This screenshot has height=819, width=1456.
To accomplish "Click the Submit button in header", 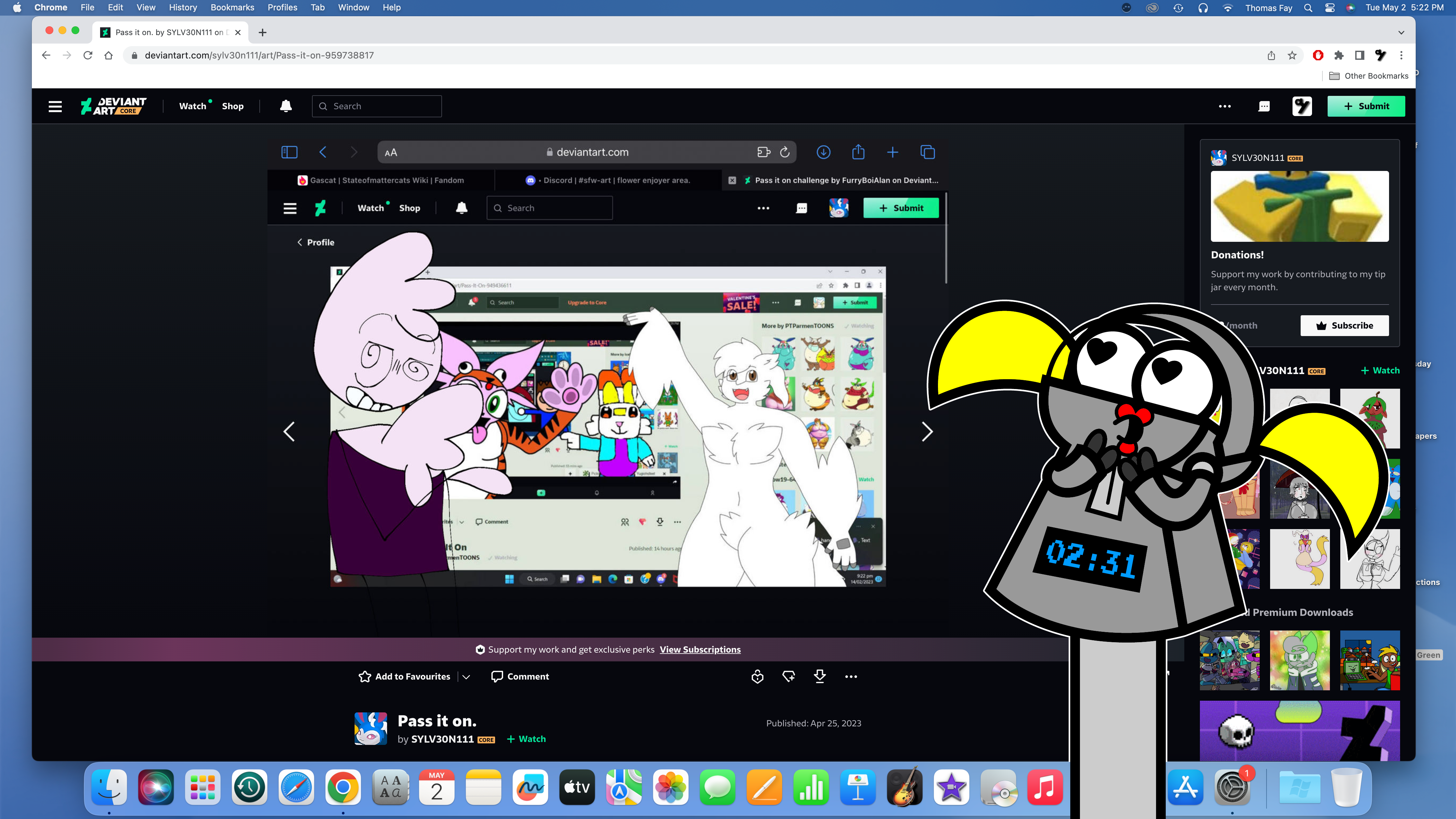I will [1366, 106].
